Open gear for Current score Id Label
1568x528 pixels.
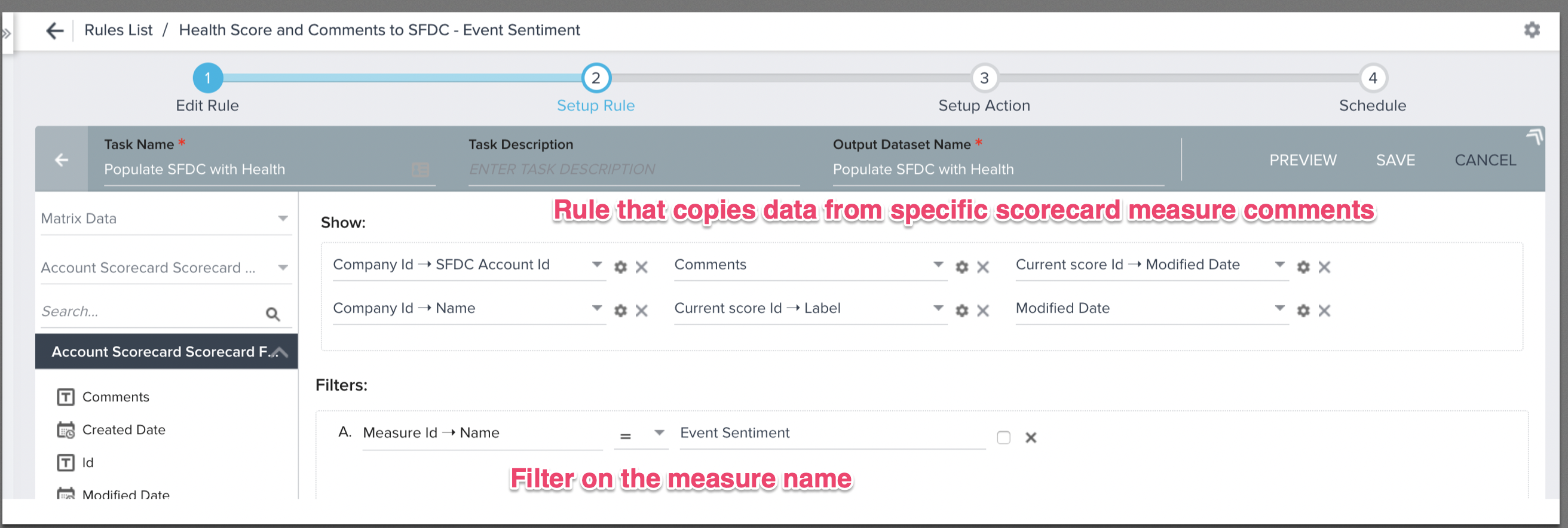[961, 311]
